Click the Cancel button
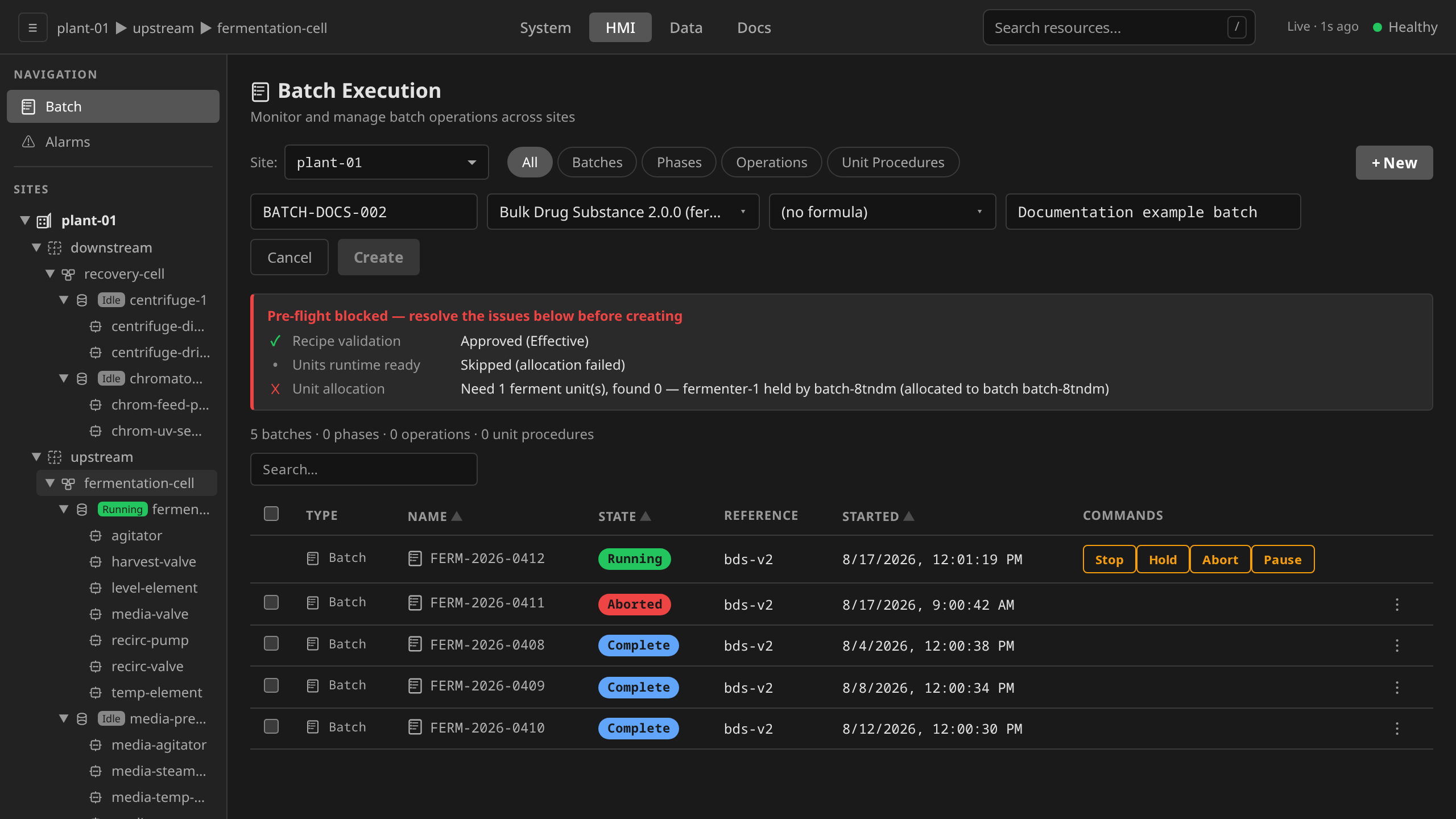Viewport: 1456px width, 819px height. pos(289,257)
